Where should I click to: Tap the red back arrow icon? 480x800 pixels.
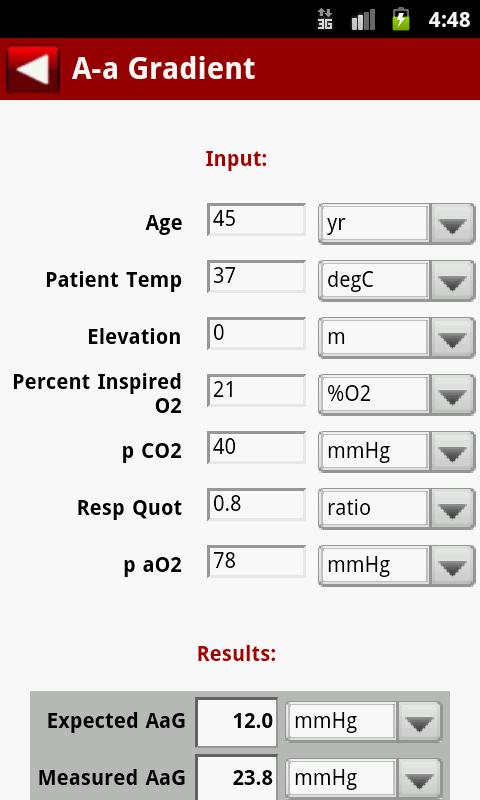pos(33,69)
